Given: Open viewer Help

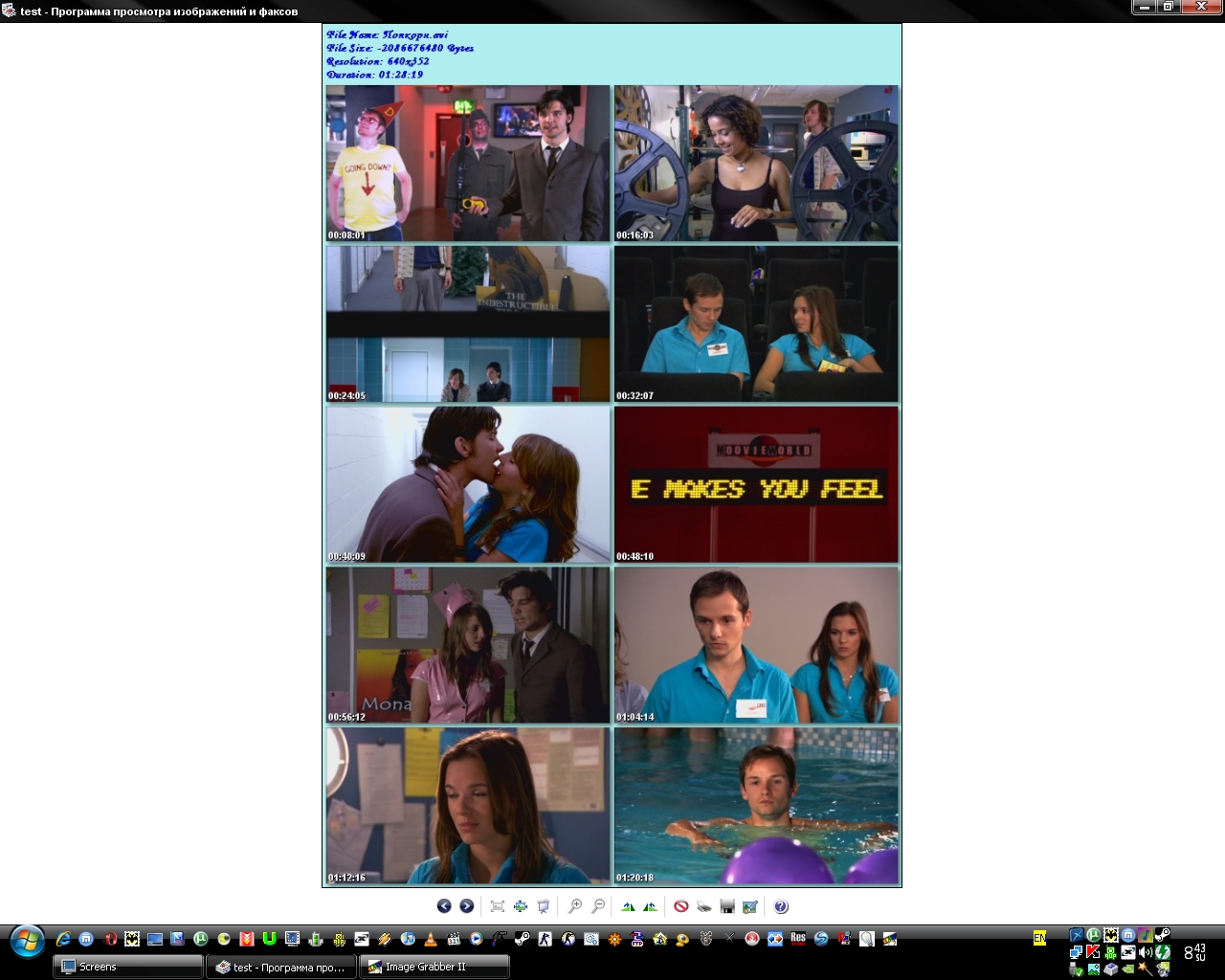Looking at the screenshot, I should coord(781,906).
